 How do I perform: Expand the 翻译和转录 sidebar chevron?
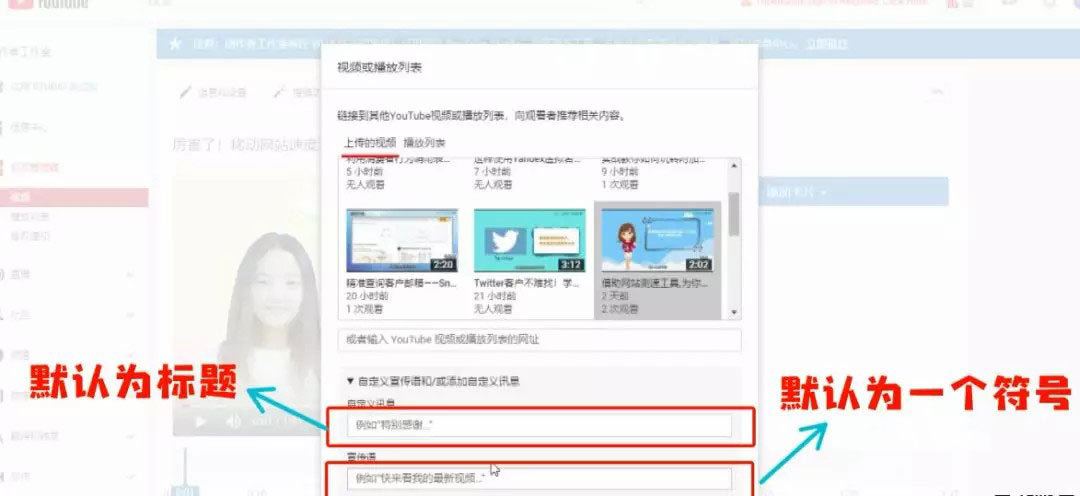pos(130,436)
